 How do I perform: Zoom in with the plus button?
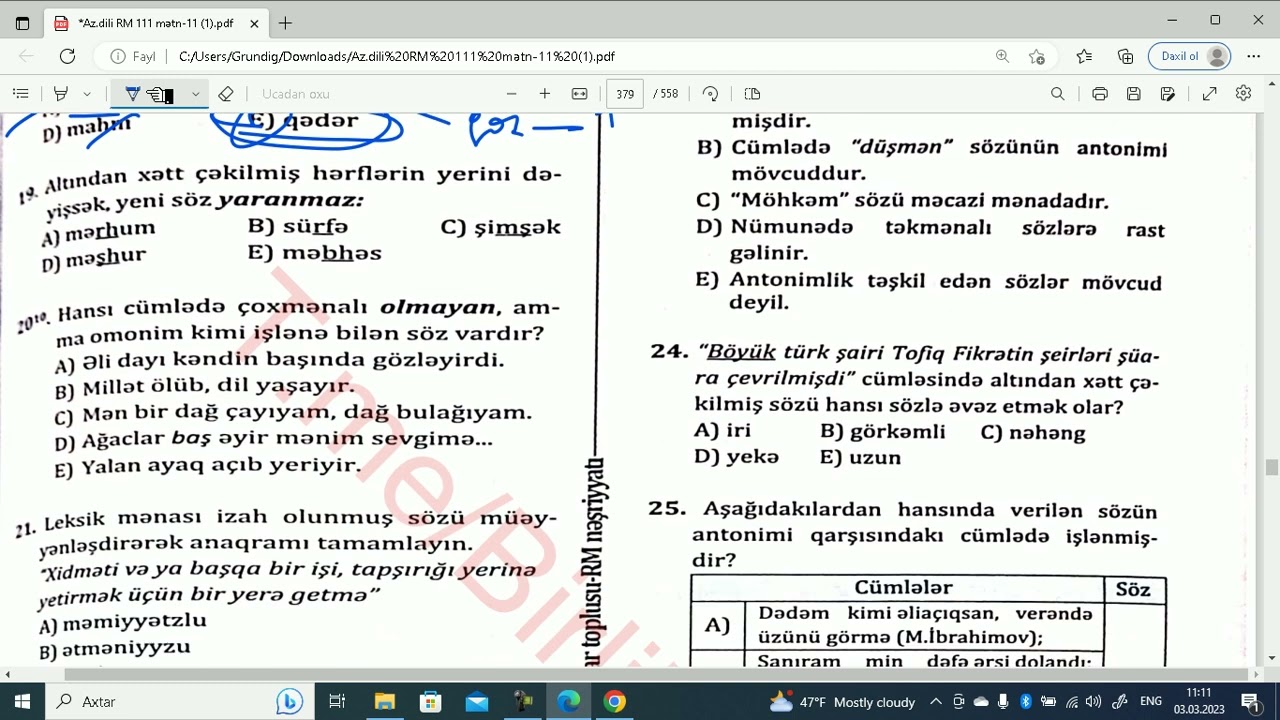[545, 94]
